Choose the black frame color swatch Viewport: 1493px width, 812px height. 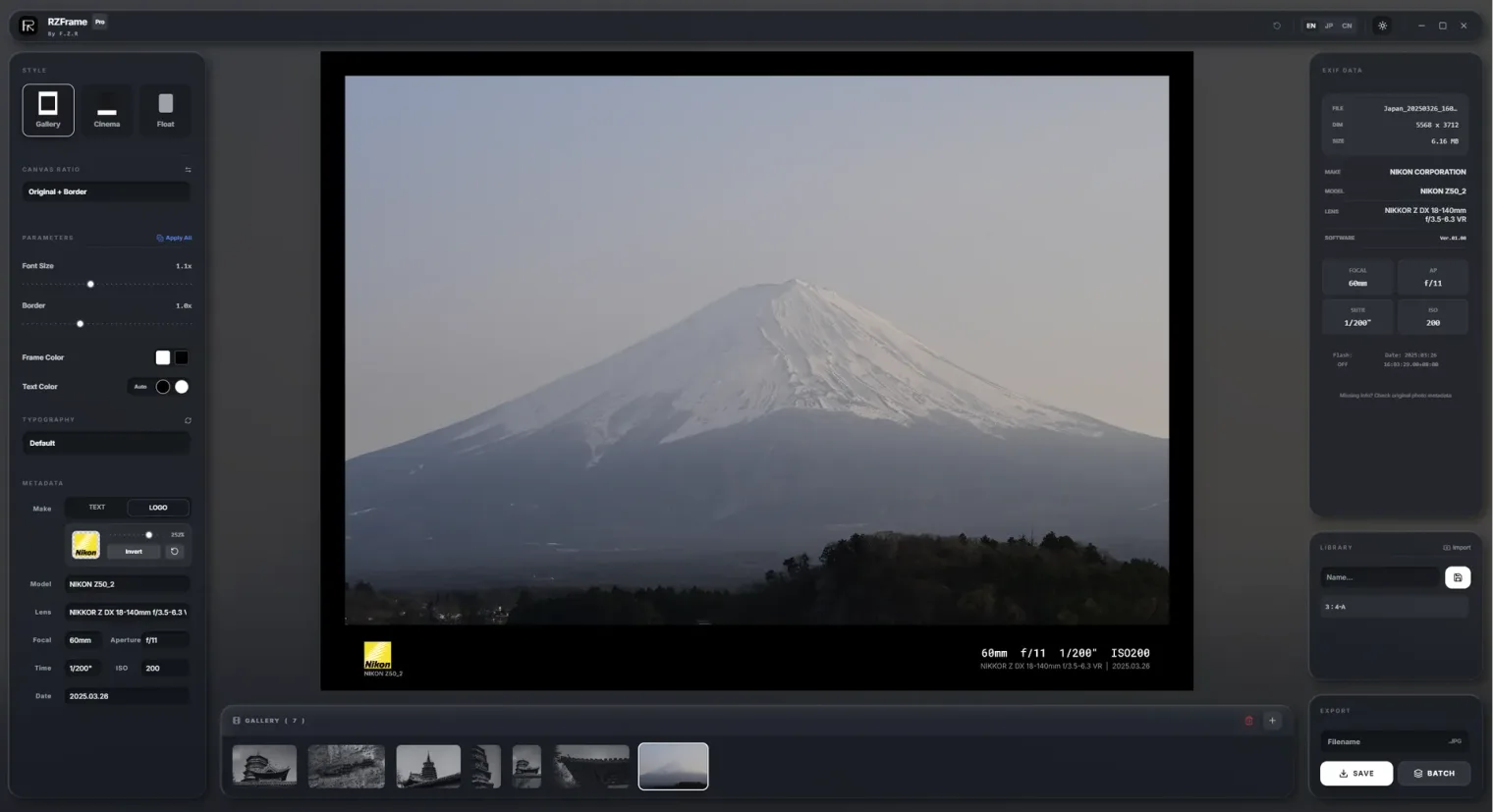point(182,357)
